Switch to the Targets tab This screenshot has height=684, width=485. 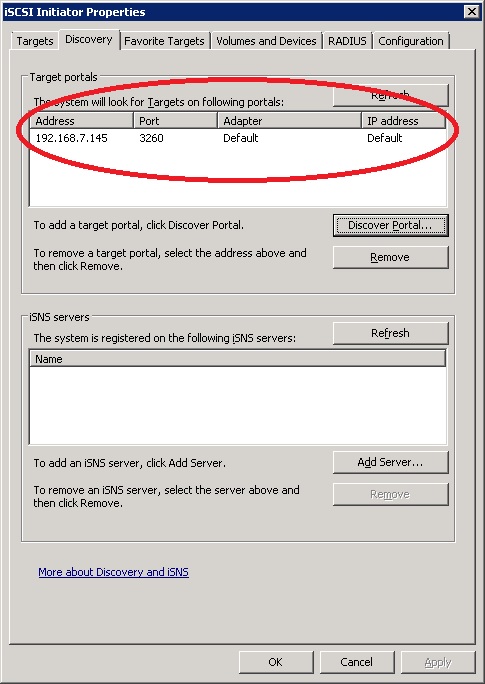[x=34, y=41]
